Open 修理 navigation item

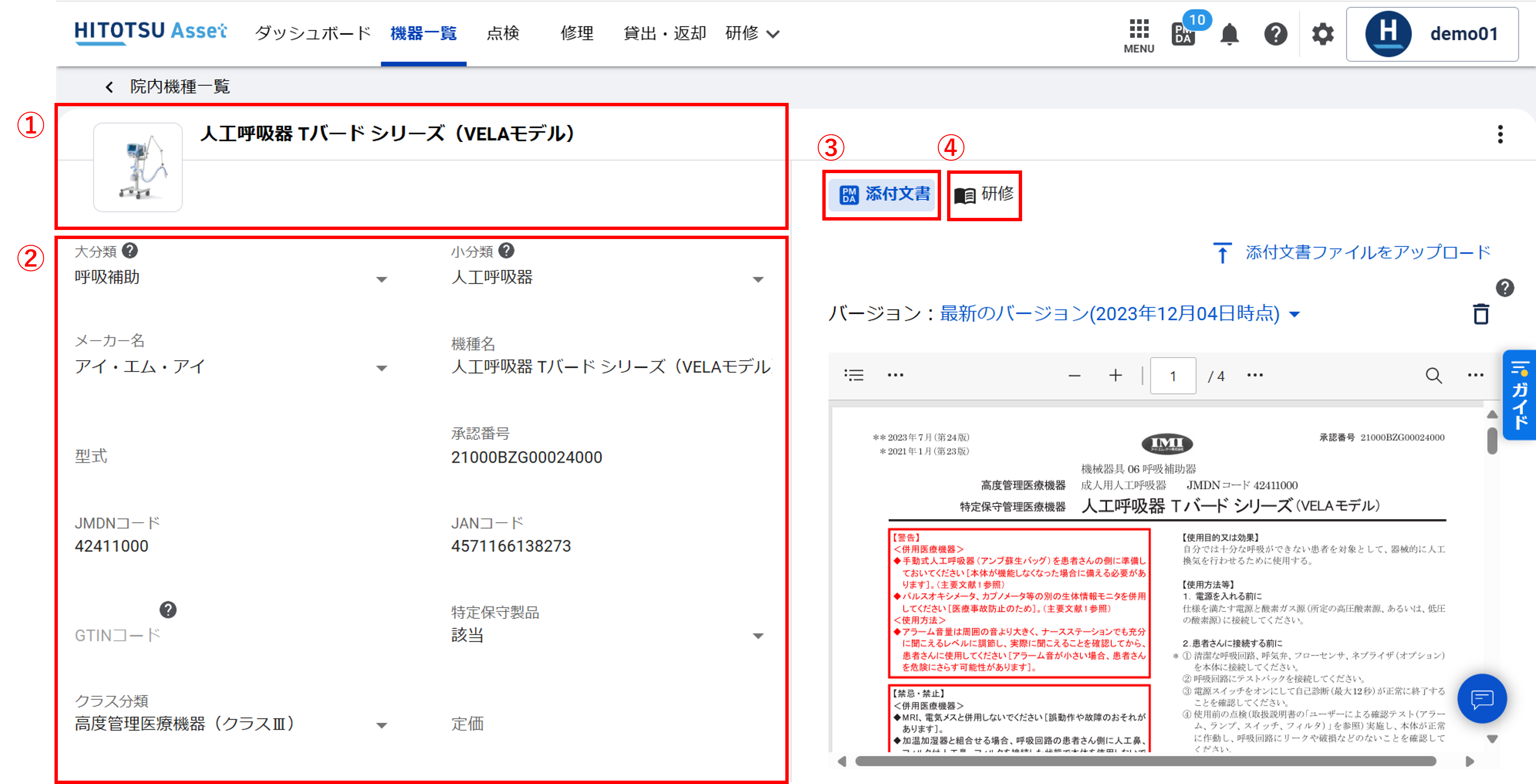coord(576,33)
